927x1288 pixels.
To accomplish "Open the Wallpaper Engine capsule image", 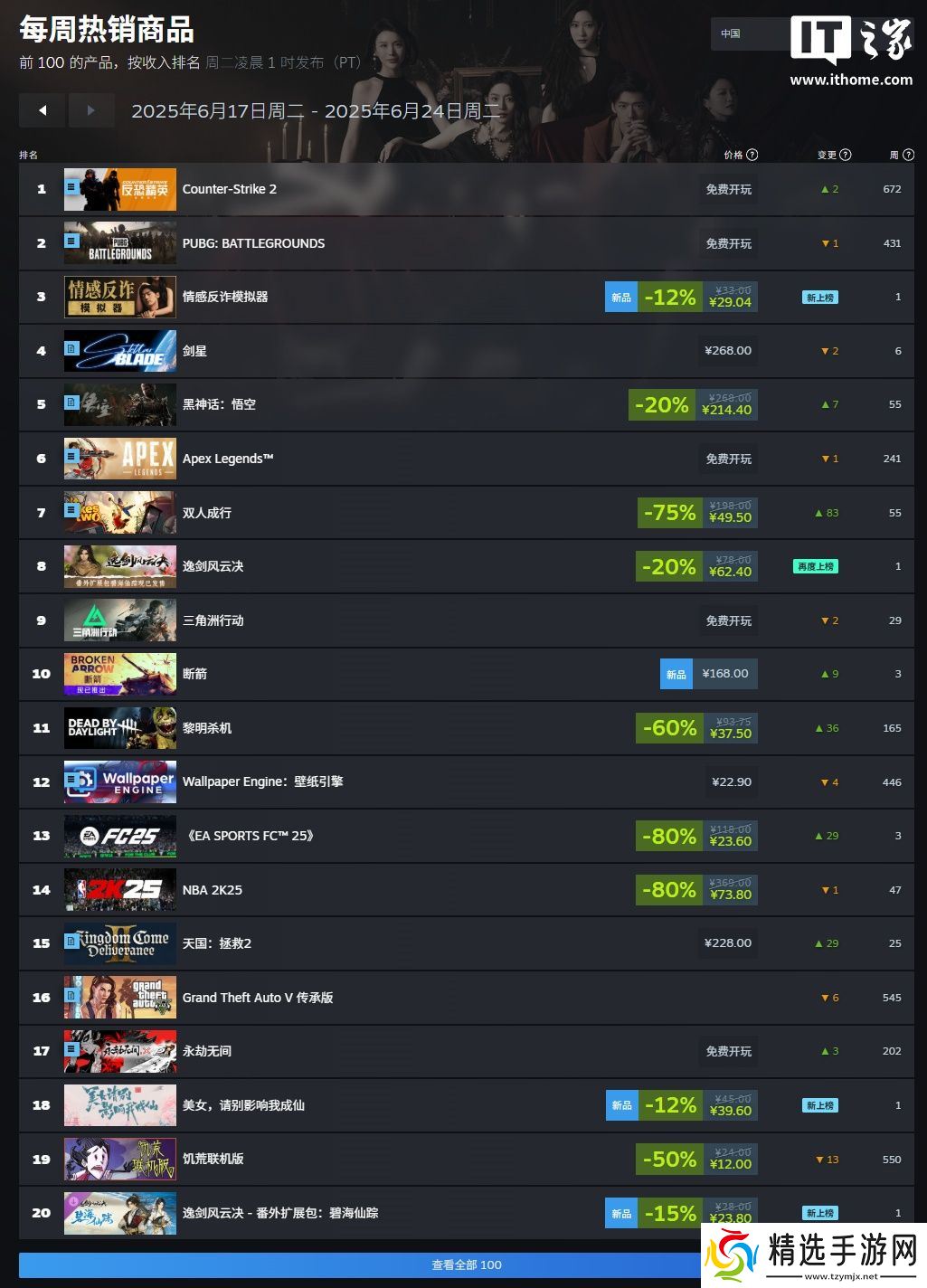I will point(120,781).
